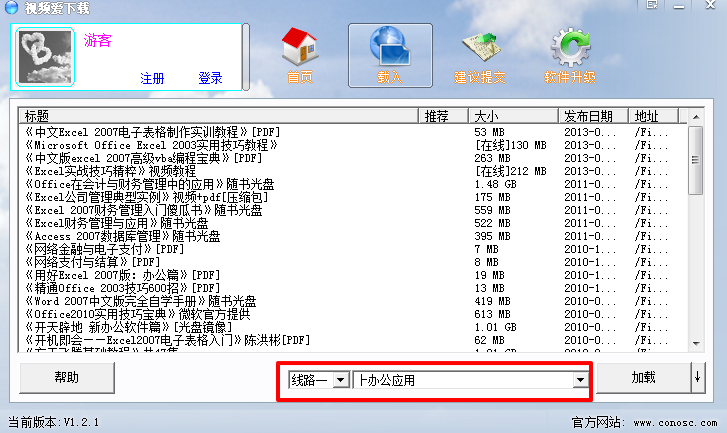Click the splitter bar beside the user panel
The height and width of the screenshot is (433, 727).
pos(246,57)
